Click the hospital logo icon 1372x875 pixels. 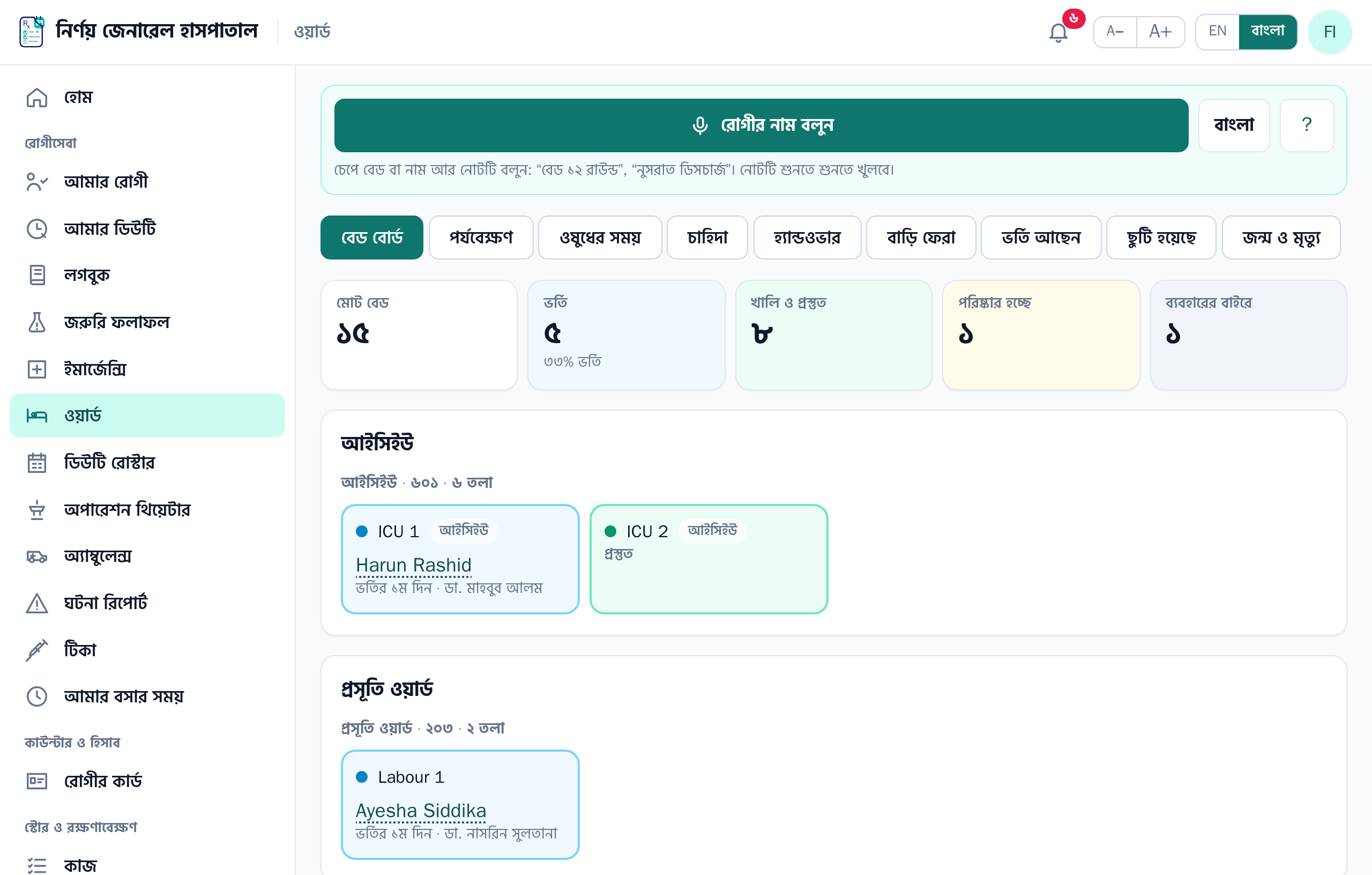[x=32, y=31]
